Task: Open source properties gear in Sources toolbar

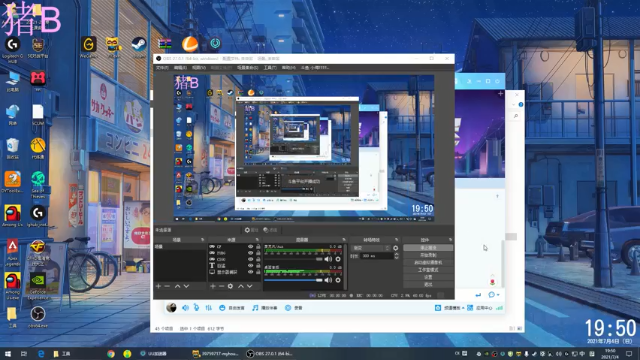Action: (231, 287)
